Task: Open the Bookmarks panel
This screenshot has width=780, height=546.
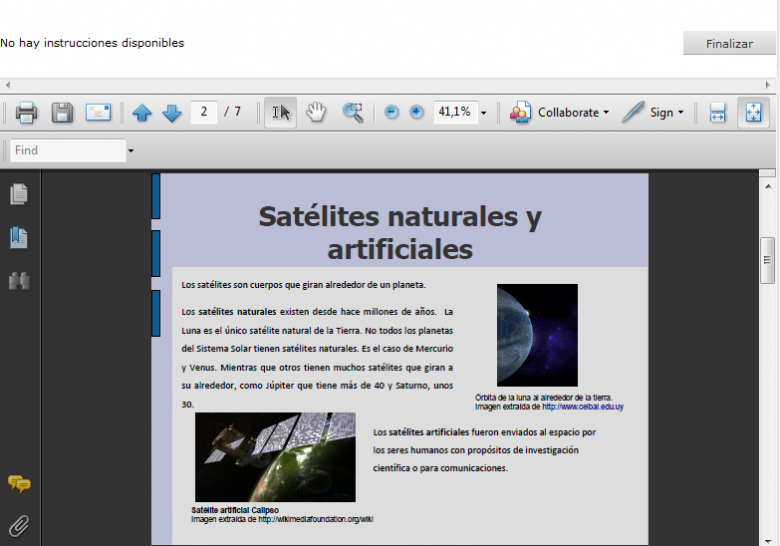Action: click(x=19, y=238)
